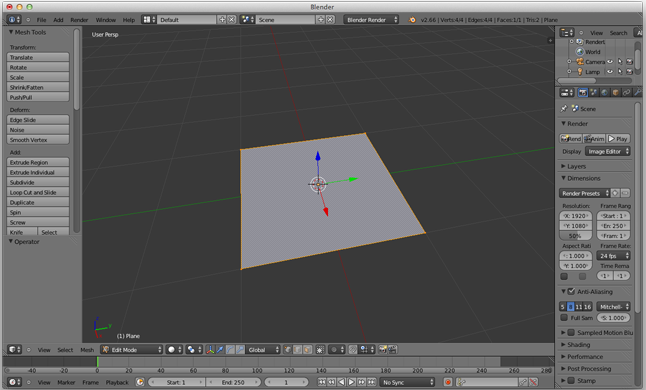Toggle the 3D manipulator widget icon

(210, 350)
